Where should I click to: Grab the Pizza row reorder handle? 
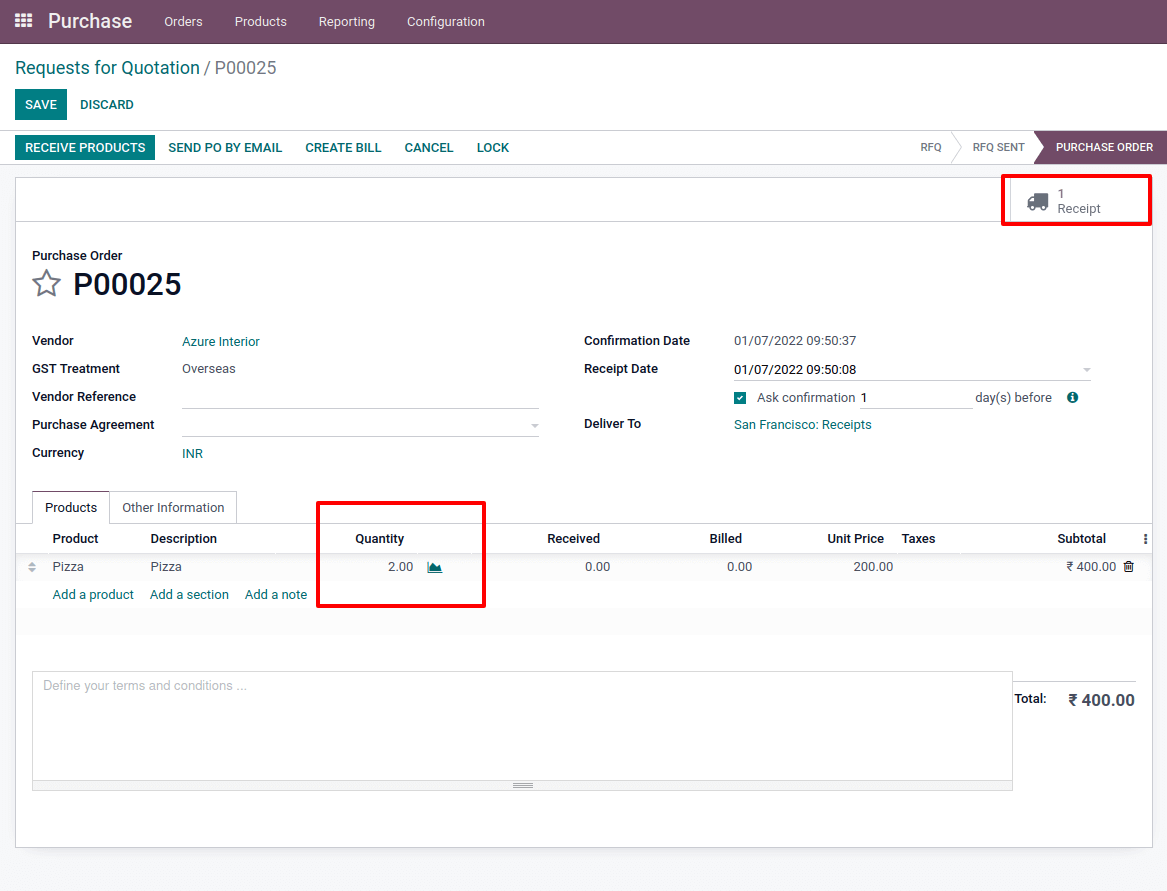[x=32, y=567]
